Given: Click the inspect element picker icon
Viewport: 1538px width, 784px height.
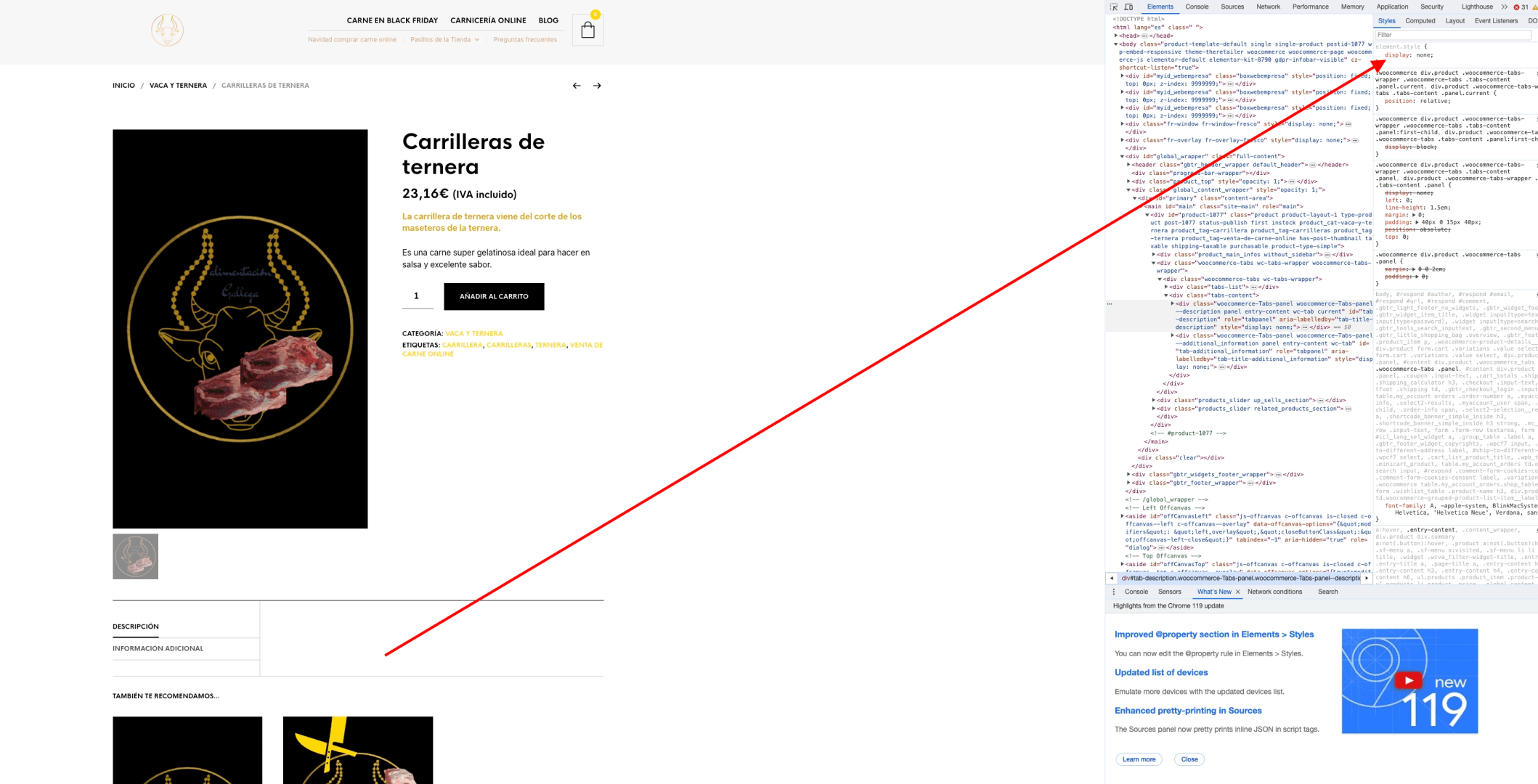Looking at the screenshot, I should click(1114, 7).
